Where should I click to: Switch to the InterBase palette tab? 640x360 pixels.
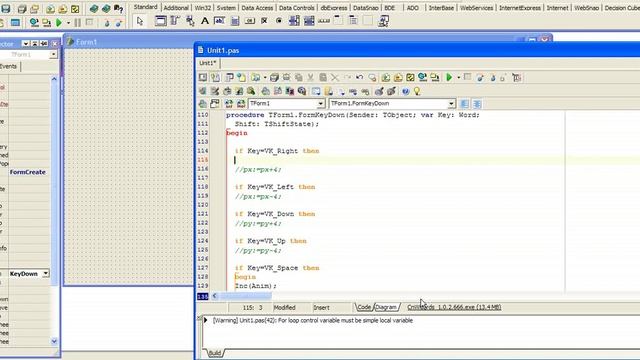(x=441, y=8)
